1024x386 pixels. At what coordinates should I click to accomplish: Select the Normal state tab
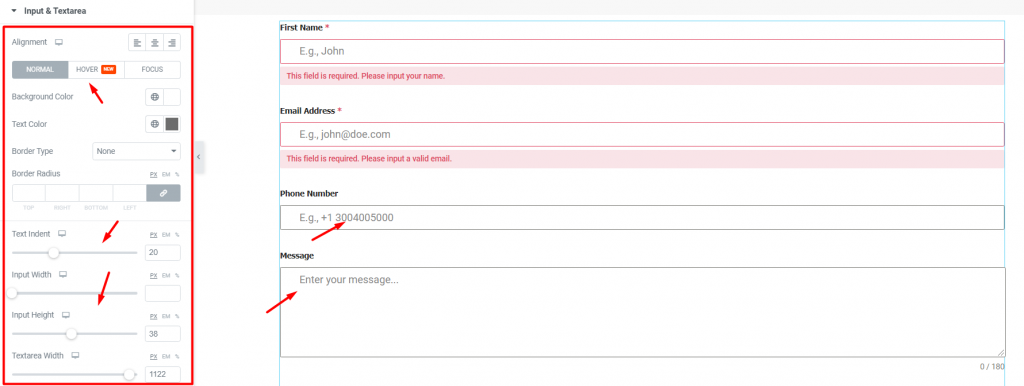coord(40,69)
